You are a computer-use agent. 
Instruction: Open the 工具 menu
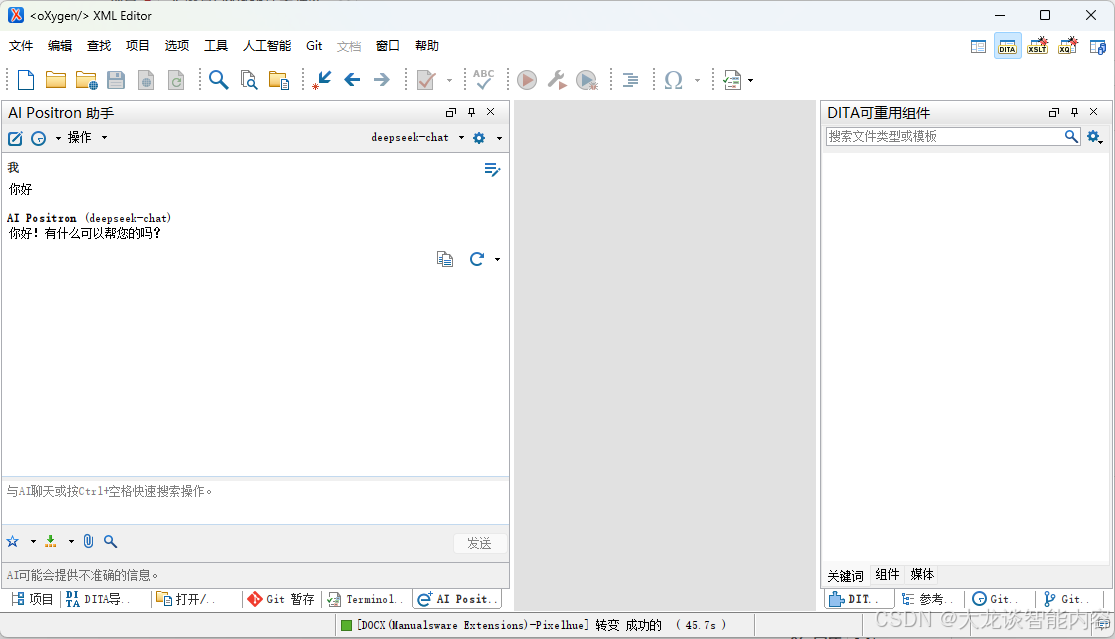215,45
